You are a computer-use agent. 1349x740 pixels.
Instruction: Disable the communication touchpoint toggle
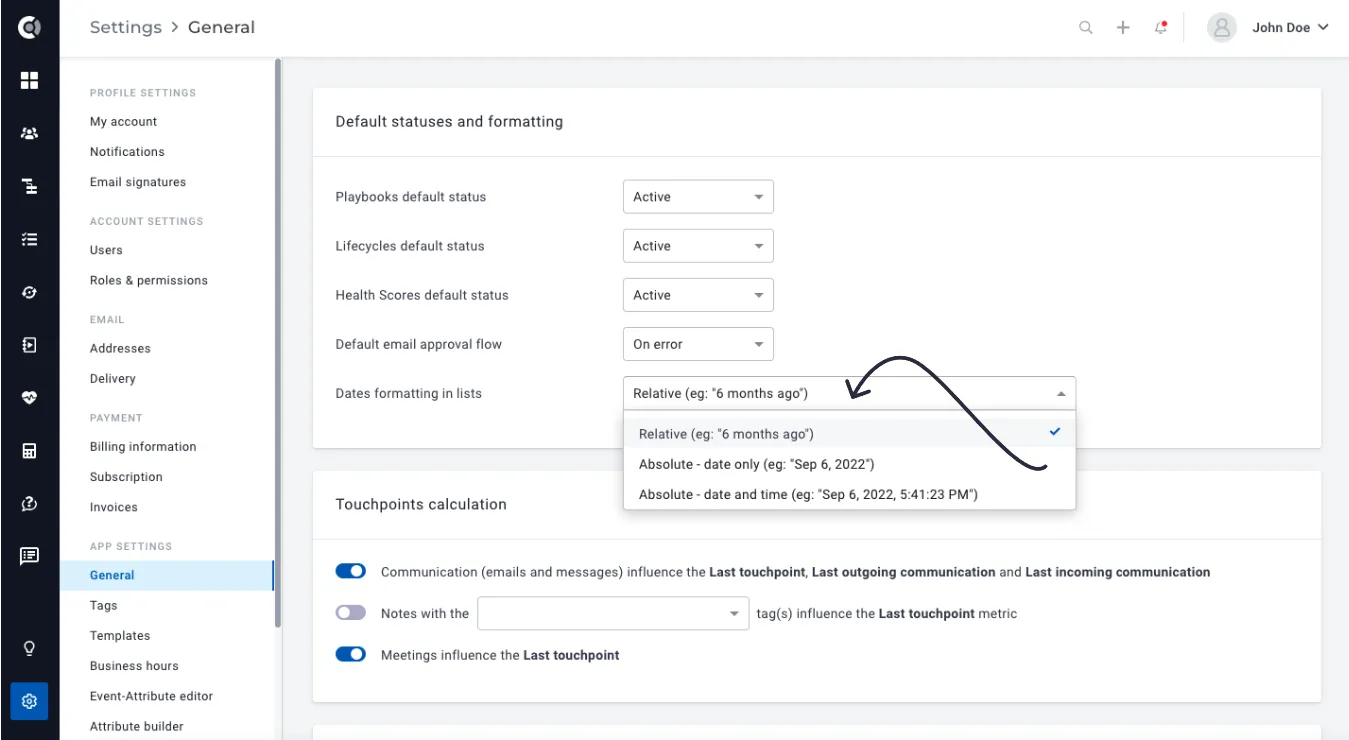coord(350,572)
